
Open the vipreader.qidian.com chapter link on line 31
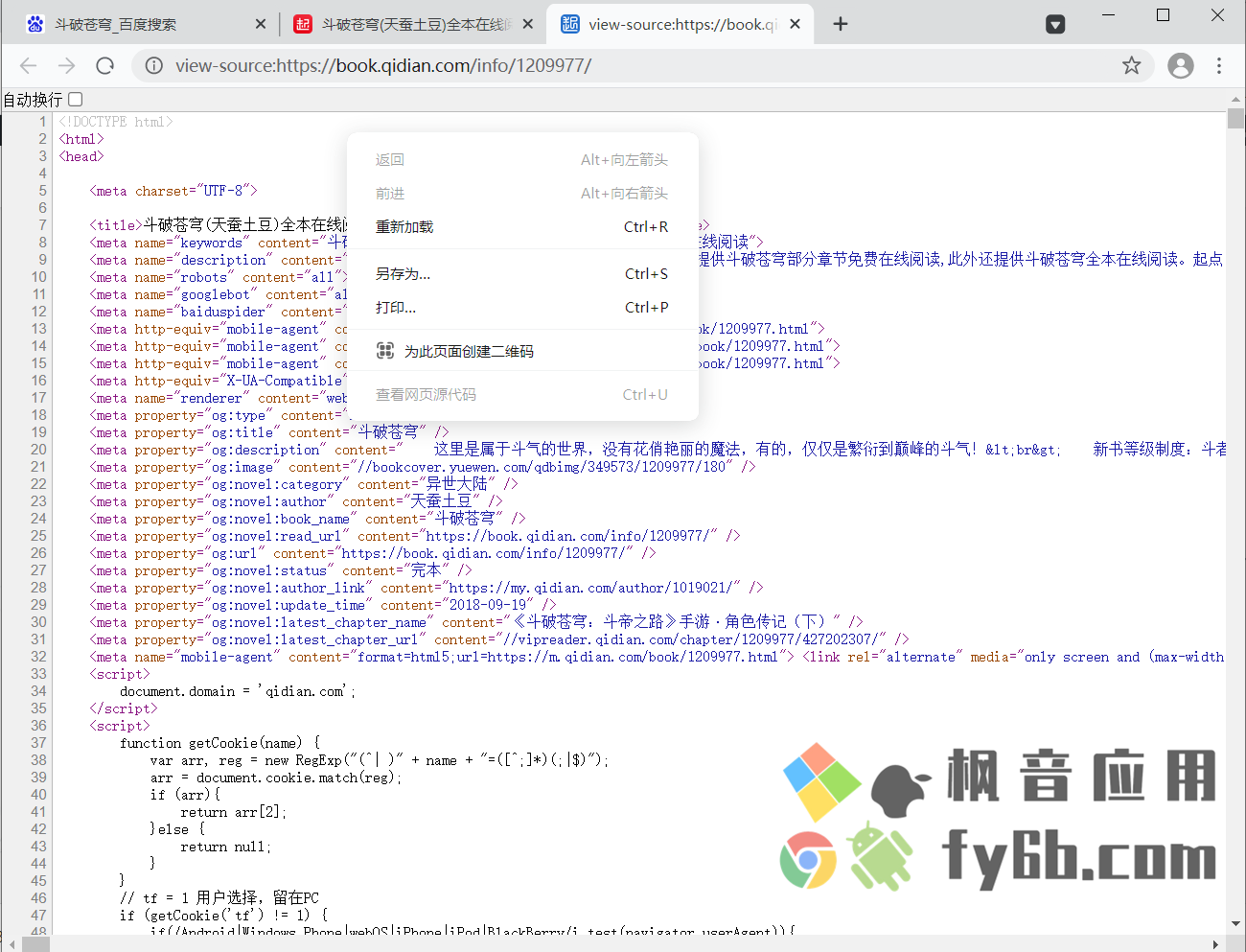point(691,639)
